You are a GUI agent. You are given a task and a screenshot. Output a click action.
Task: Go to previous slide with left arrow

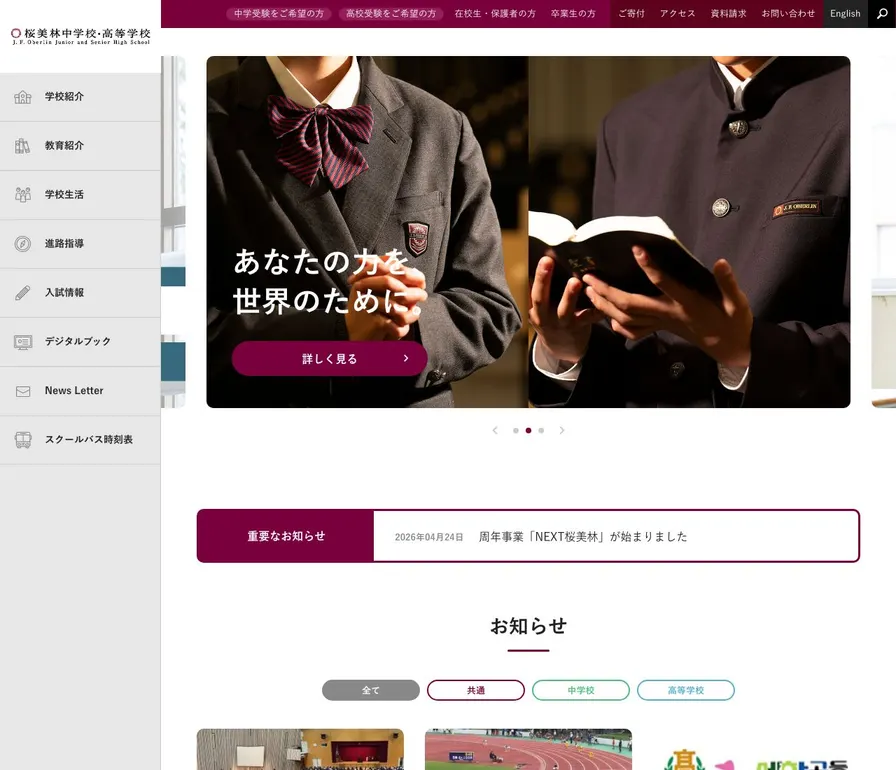pos(495,430)
